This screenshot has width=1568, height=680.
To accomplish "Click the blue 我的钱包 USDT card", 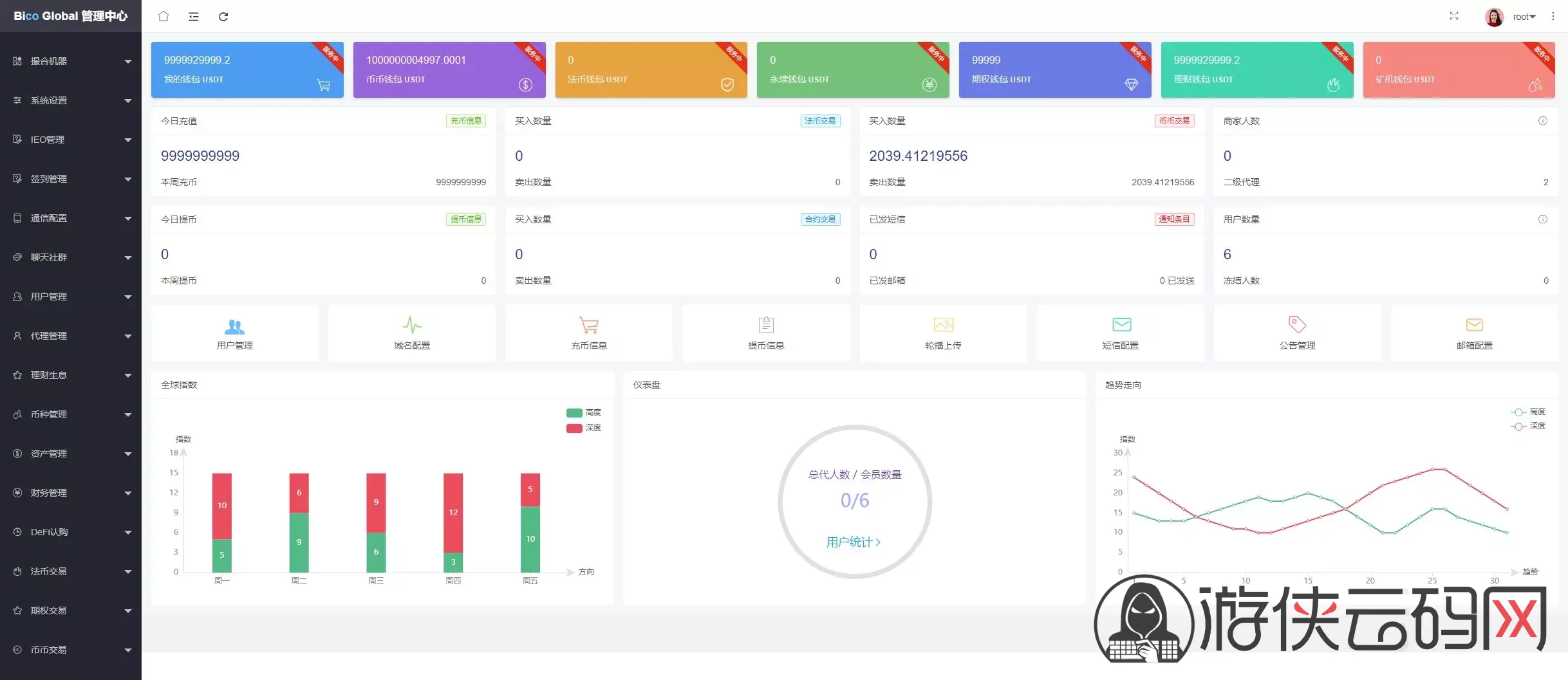I will pyautogui.click(x=247, y=69).
